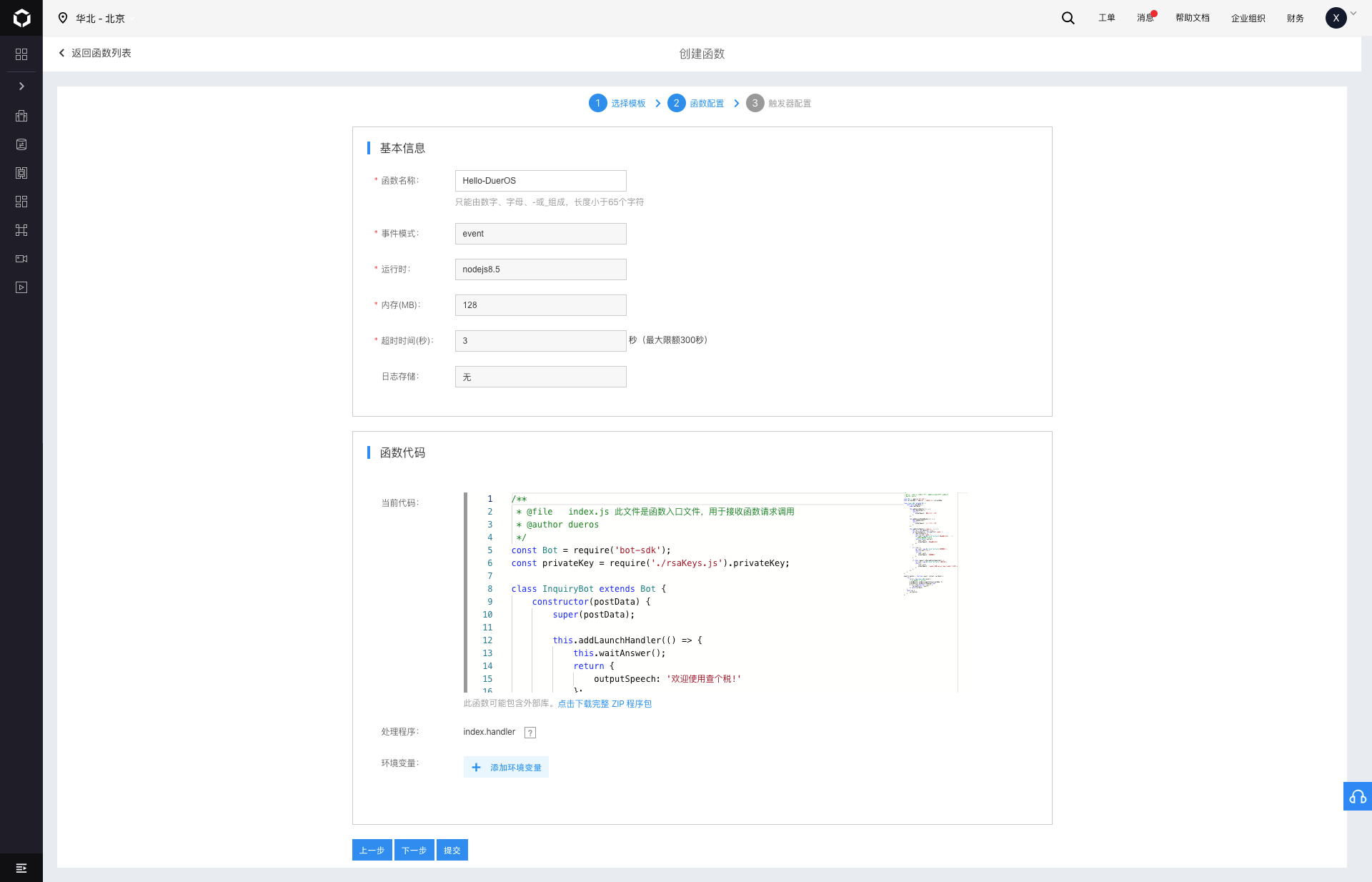Image resolution: width=1372 pixels, height=882 pixels.
Task: Click the 下一步 button
Action: [414, 850]
